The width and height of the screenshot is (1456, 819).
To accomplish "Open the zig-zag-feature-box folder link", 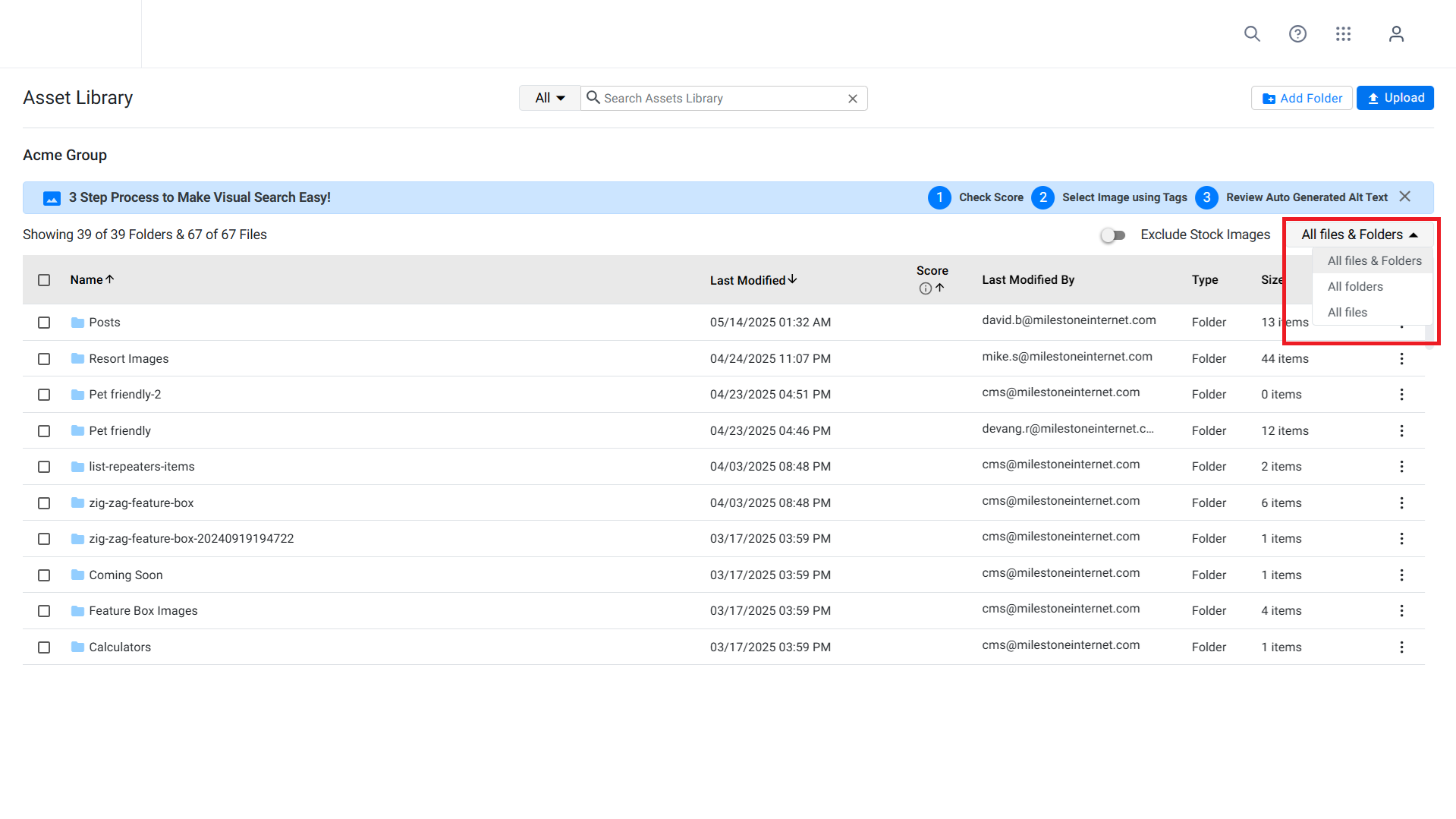I will 141,503.
